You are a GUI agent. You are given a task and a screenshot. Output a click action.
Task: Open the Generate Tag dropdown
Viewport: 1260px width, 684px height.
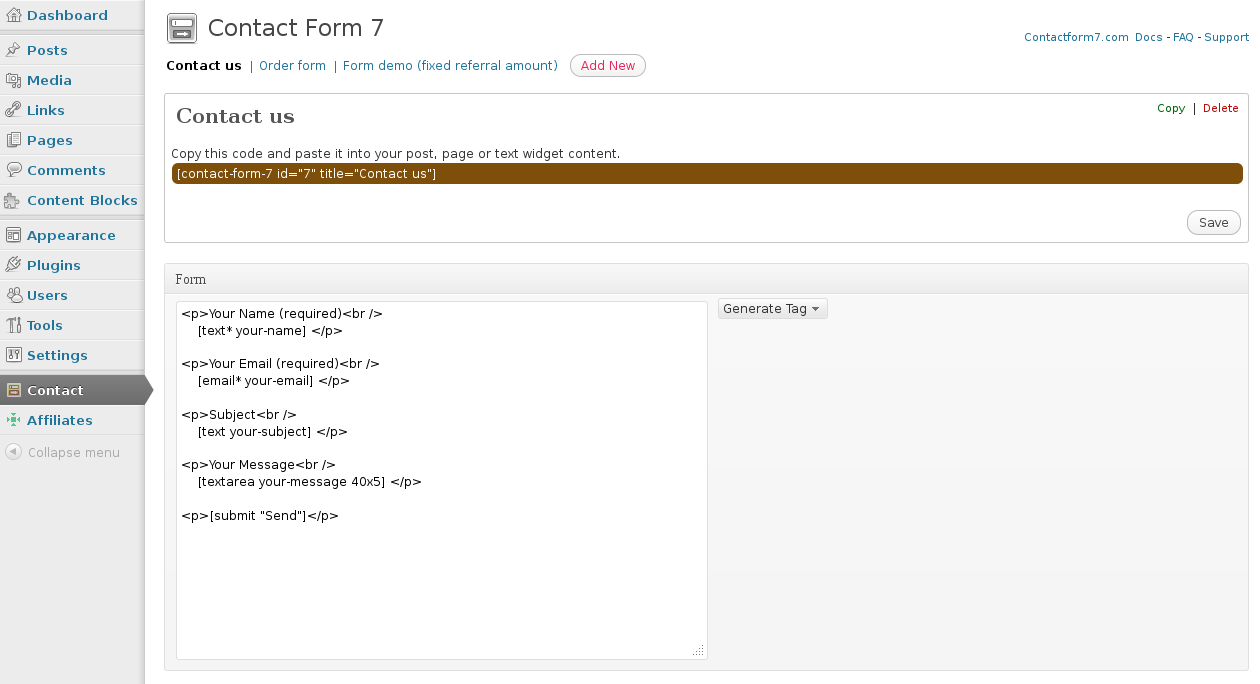pyautogui.click(x=773, y=309)
